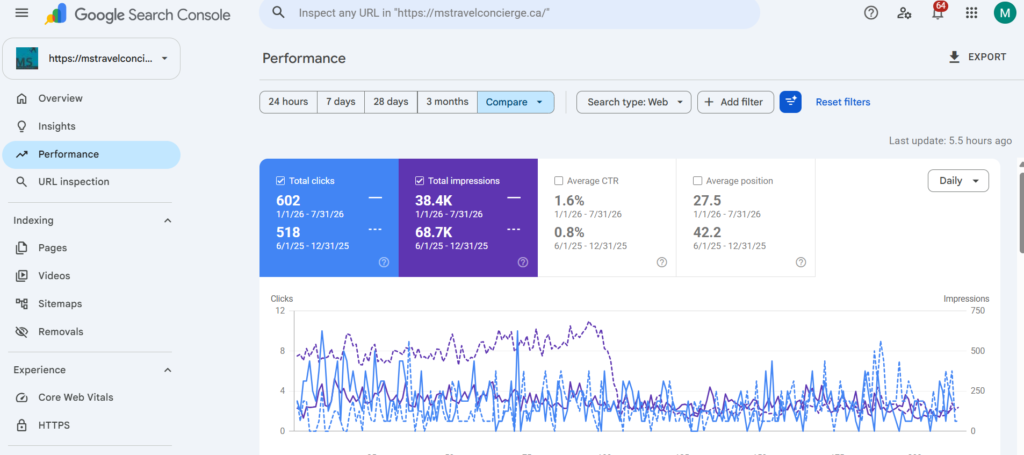Open the hamburger main menu
Image resolution: width=1024 pixels, height=455 pixels.
22,12
